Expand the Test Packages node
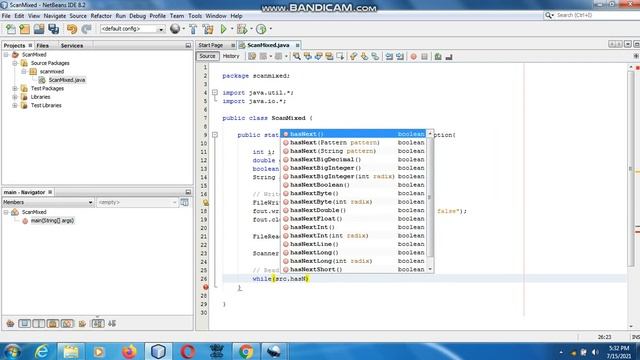Viewport: 640px width, 360px height. [15, 89]
